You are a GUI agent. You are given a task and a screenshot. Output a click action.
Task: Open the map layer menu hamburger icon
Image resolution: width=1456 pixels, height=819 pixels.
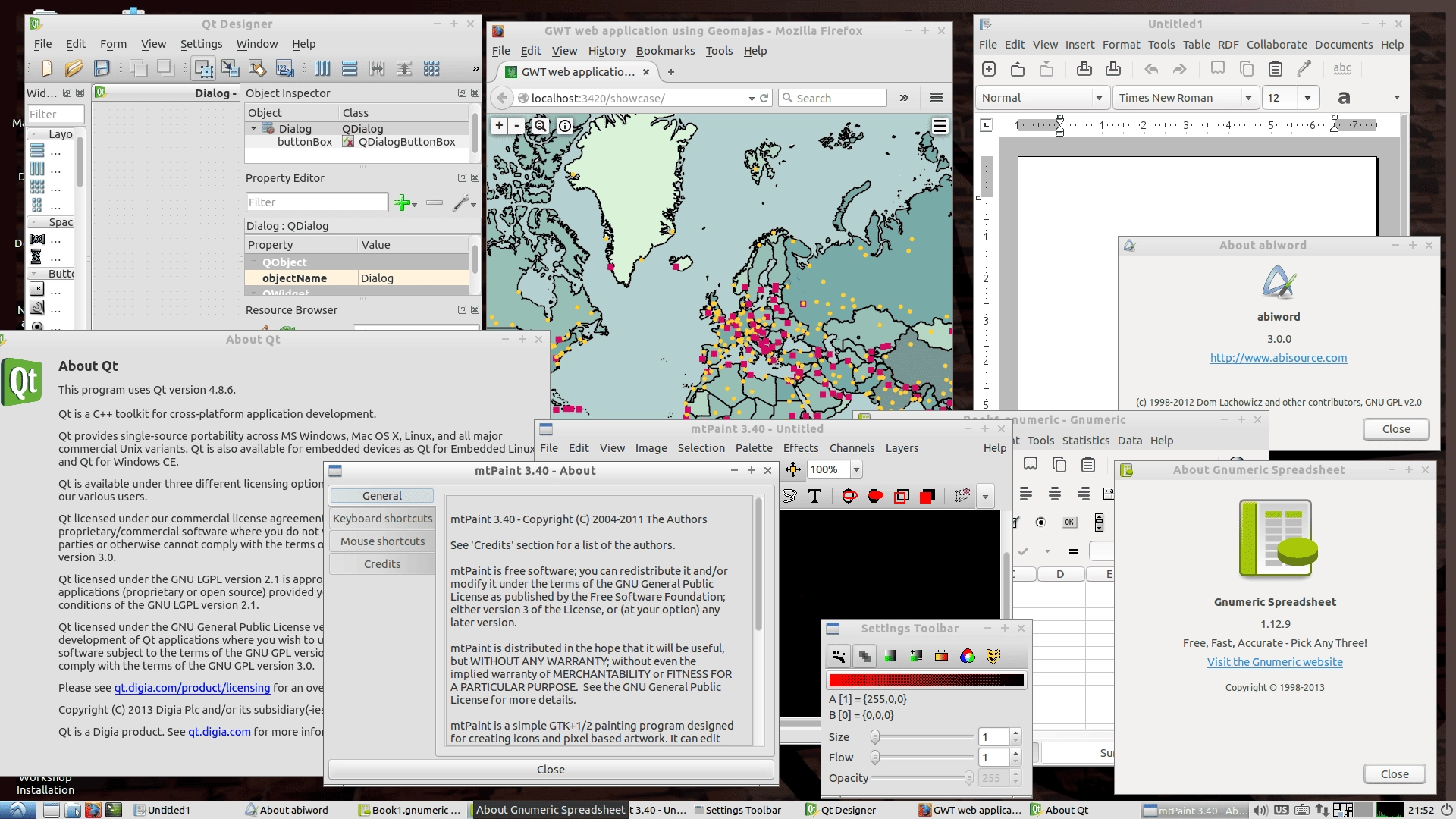point(940,126)
